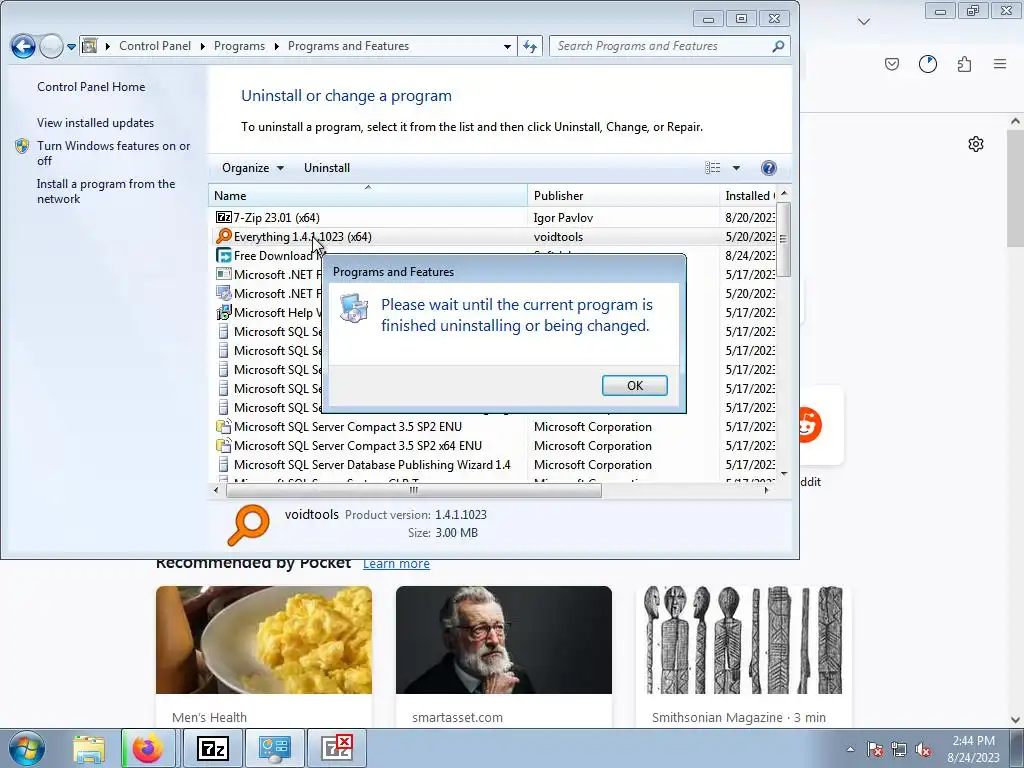
Task: Open the more view options dropdown arrow
Action: 736,168
